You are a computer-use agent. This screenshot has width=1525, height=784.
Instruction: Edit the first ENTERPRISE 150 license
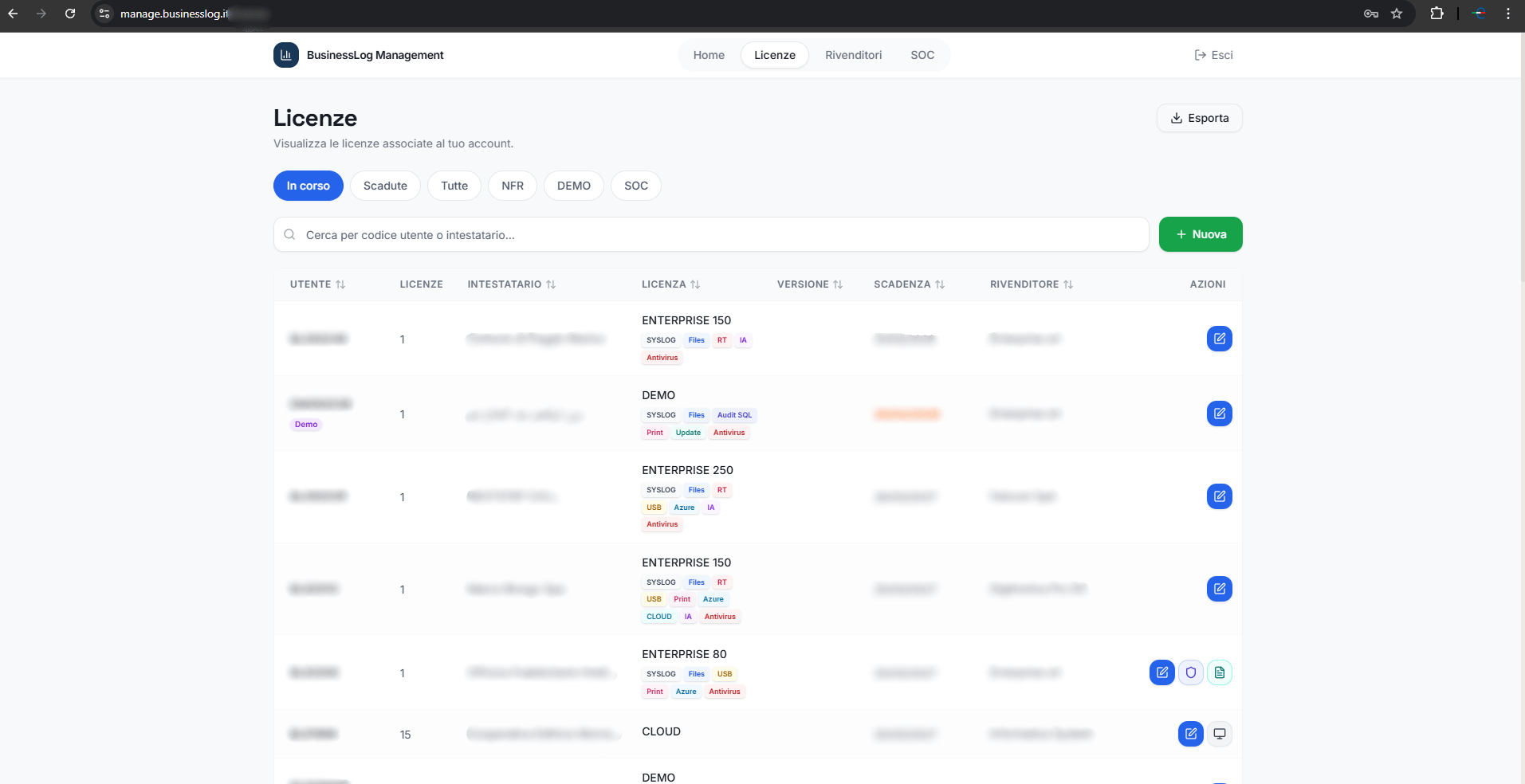tap(1219, 338)
